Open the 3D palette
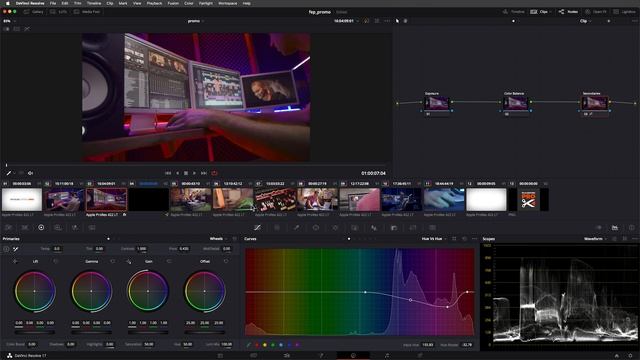 click(x=432, y=227)
